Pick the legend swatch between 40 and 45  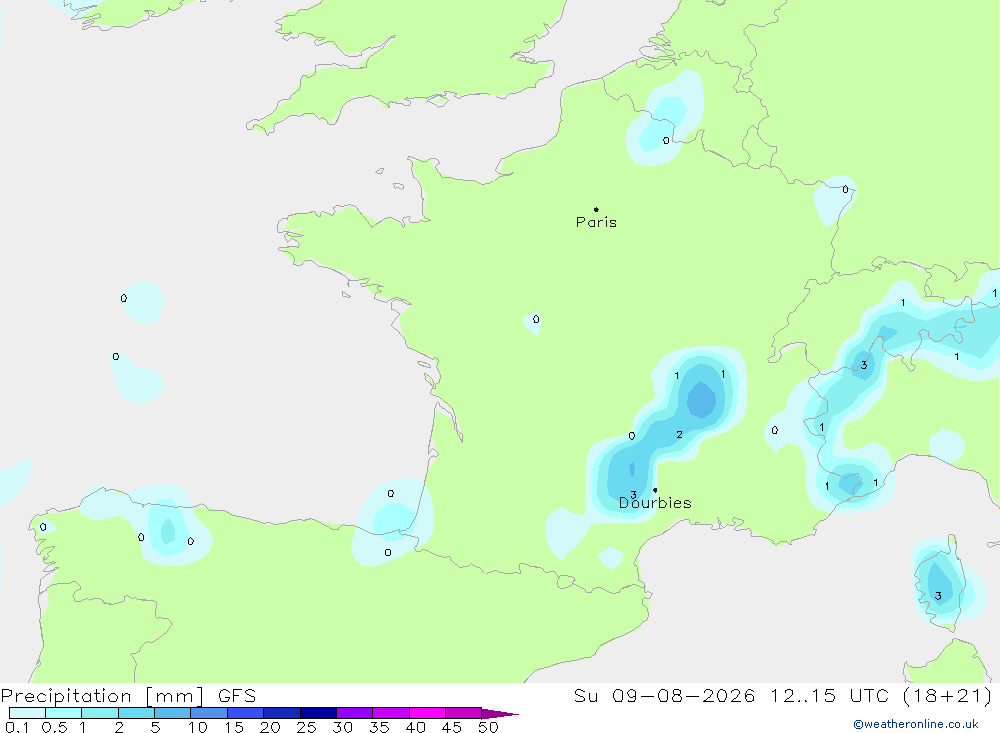coord(427,713)
